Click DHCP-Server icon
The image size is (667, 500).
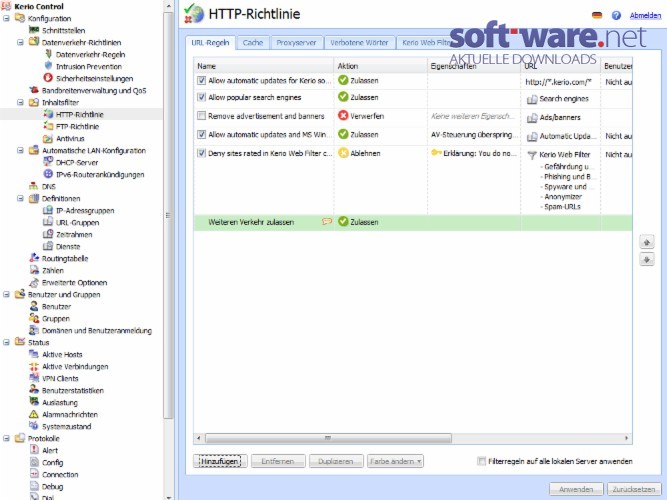coord(48,162)
